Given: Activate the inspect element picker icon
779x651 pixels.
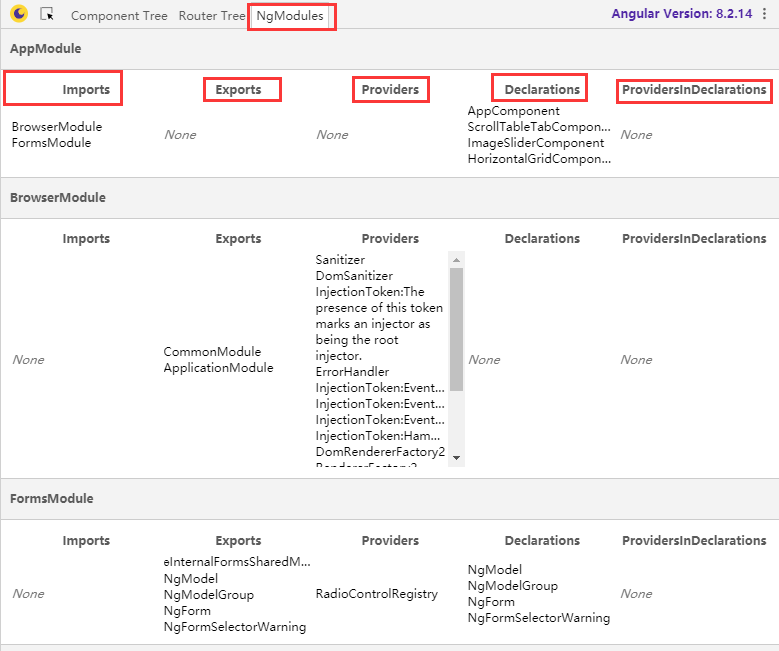Looking at the screenshot, I should point(47,15).
